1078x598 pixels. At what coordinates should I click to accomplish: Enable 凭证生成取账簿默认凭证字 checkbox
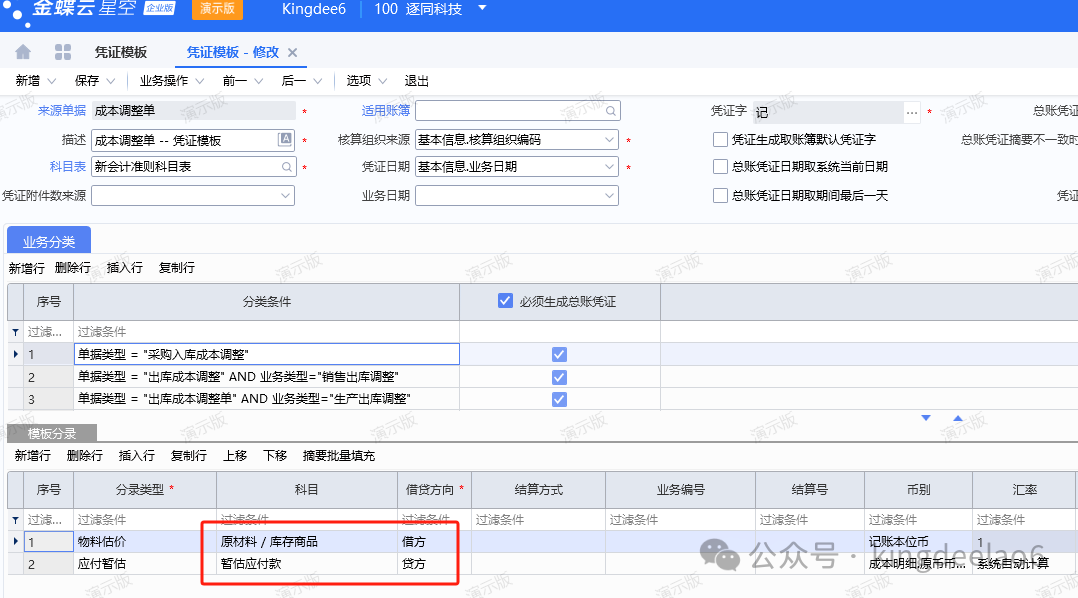(720, 140)
